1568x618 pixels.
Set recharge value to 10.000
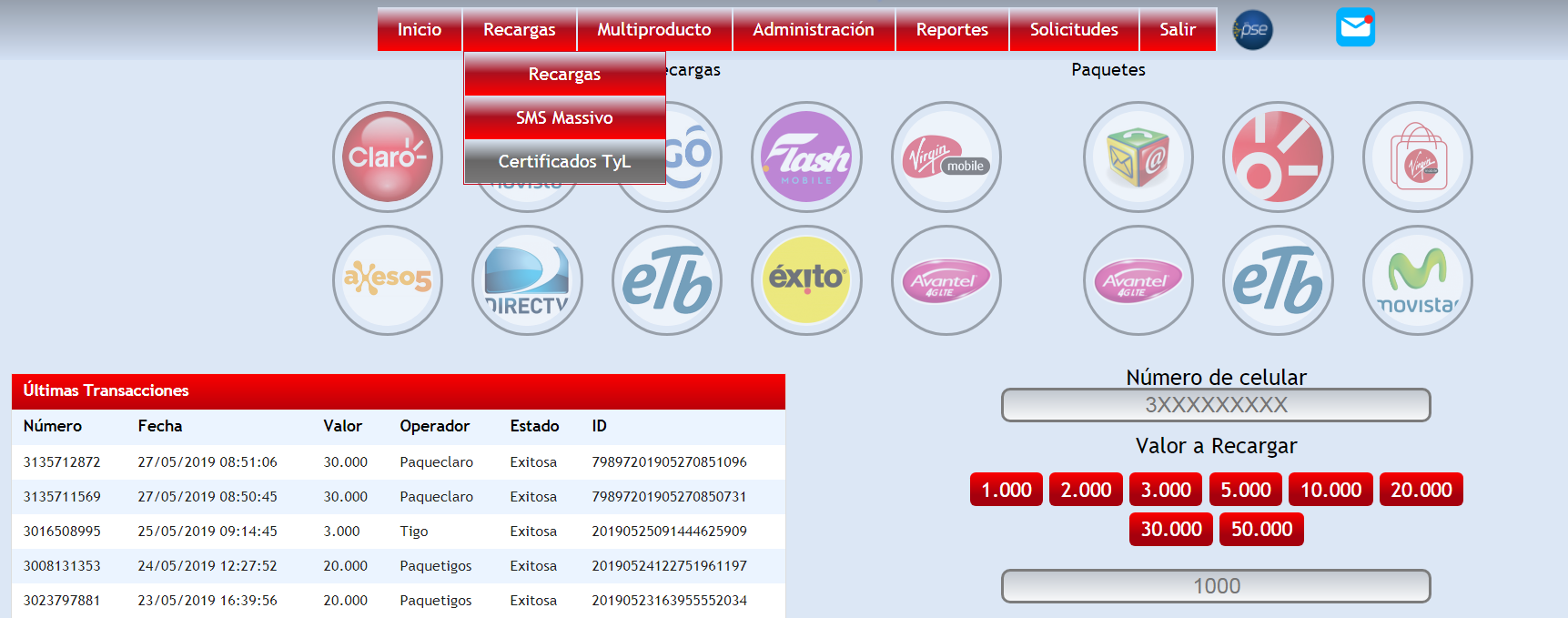pyautogui.click(x=1330, y=490)
